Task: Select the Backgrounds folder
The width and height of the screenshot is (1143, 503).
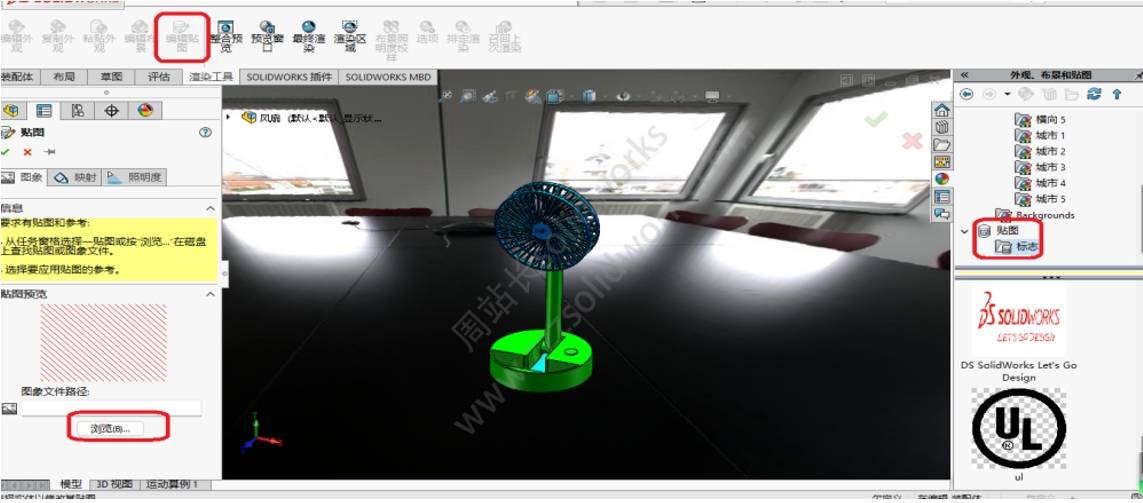Action: click(1035, 215)
